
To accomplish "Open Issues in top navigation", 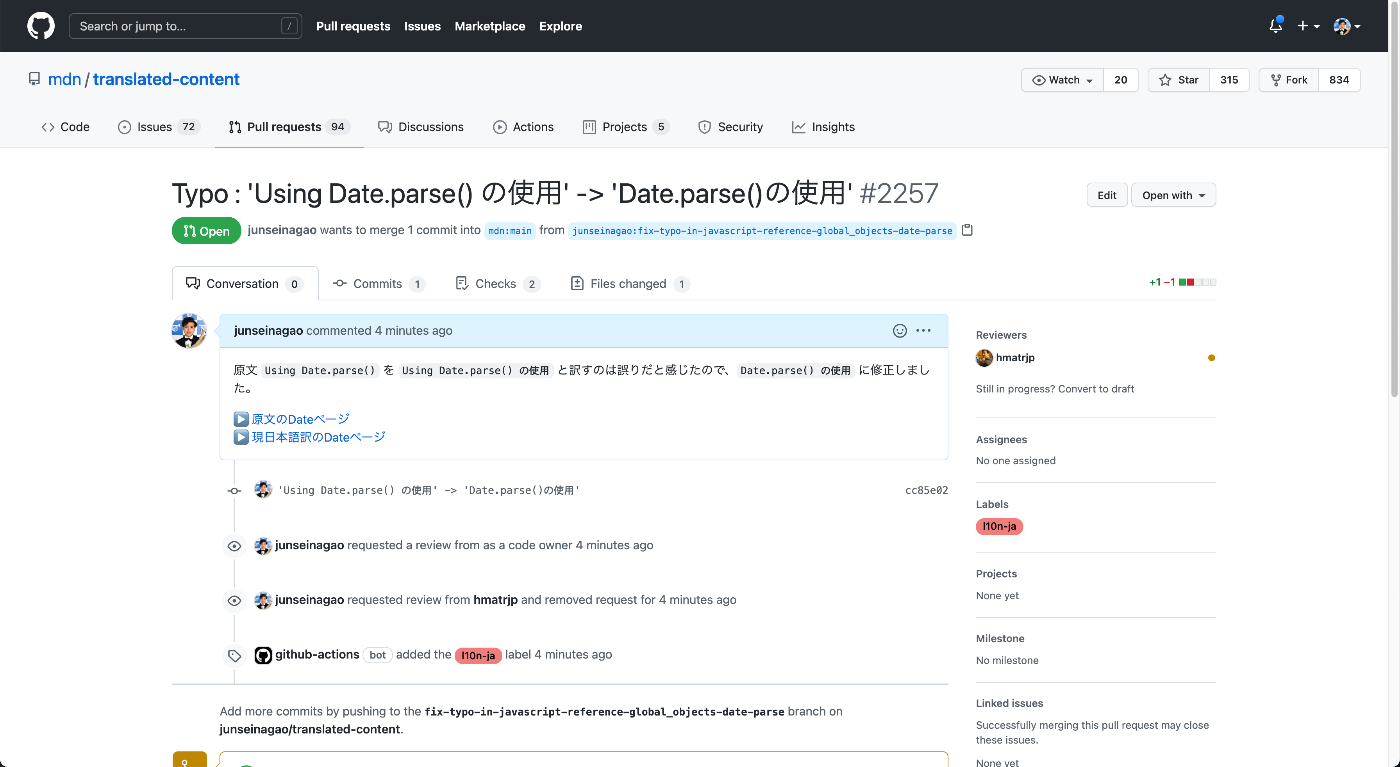I will [x=422, y=26].
